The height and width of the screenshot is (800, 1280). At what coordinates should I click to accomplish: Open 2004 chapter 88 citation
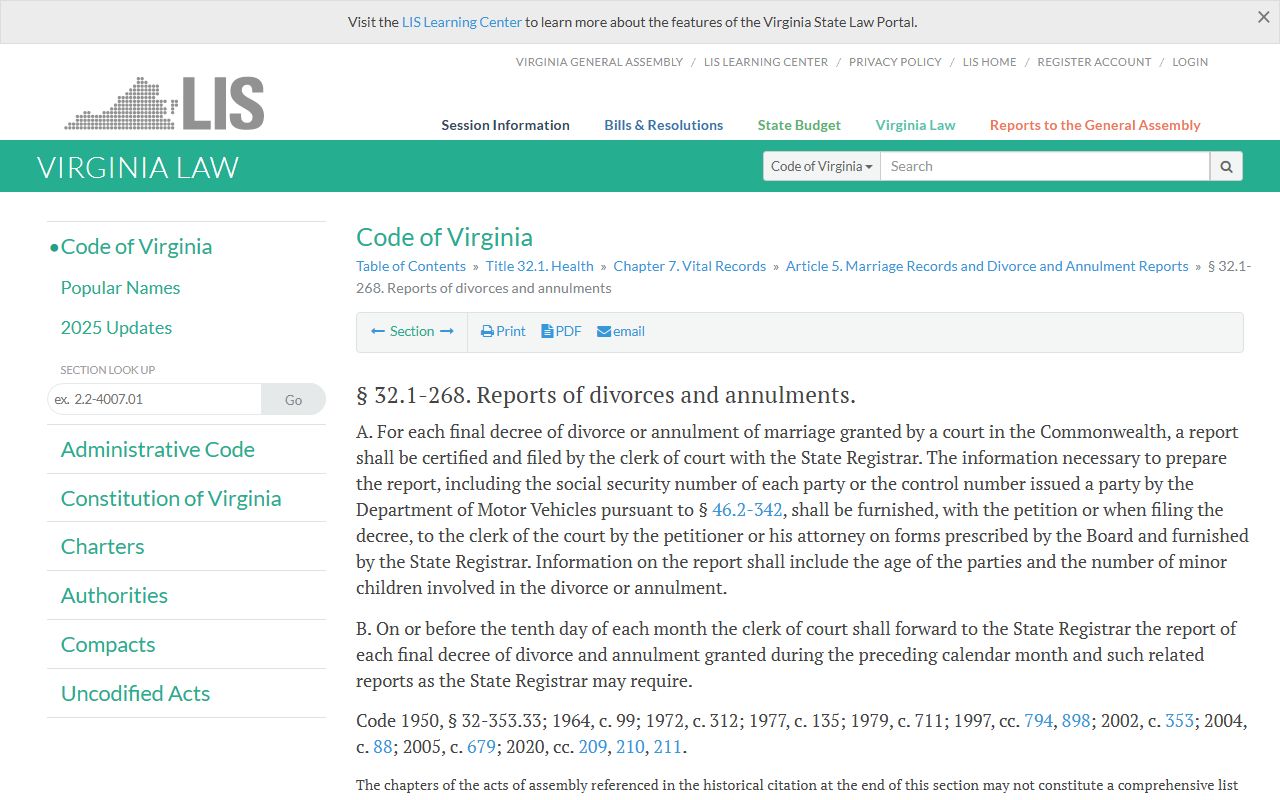(x=382, y=746)
